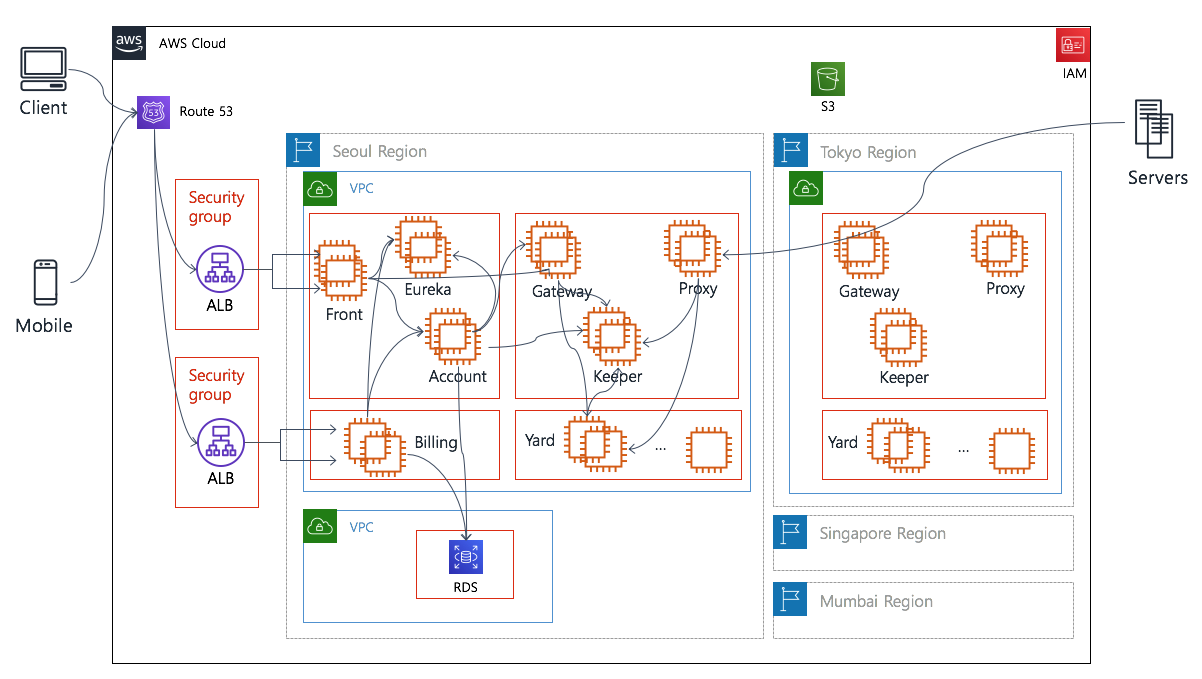The width and height of the screenshot is (1202, 679).
Task: Select the upper ALB load balancer icon
Action: (x=218, y=270)
